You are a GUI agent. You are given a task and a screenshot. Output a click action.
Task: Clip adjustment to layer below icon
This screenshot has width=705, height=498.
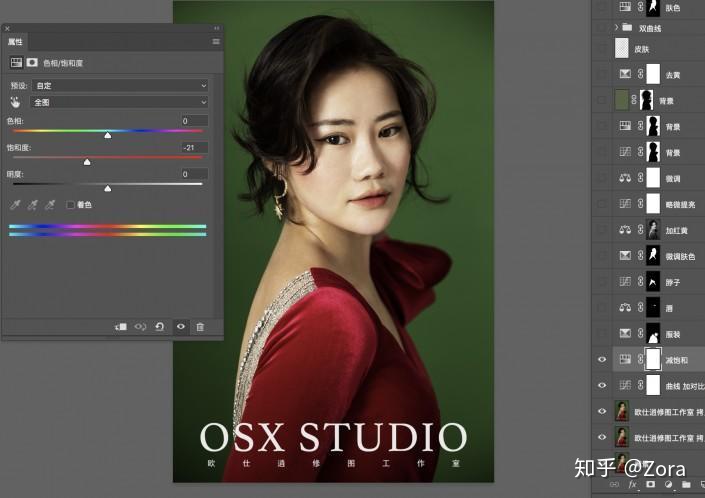tap(121, 327)
